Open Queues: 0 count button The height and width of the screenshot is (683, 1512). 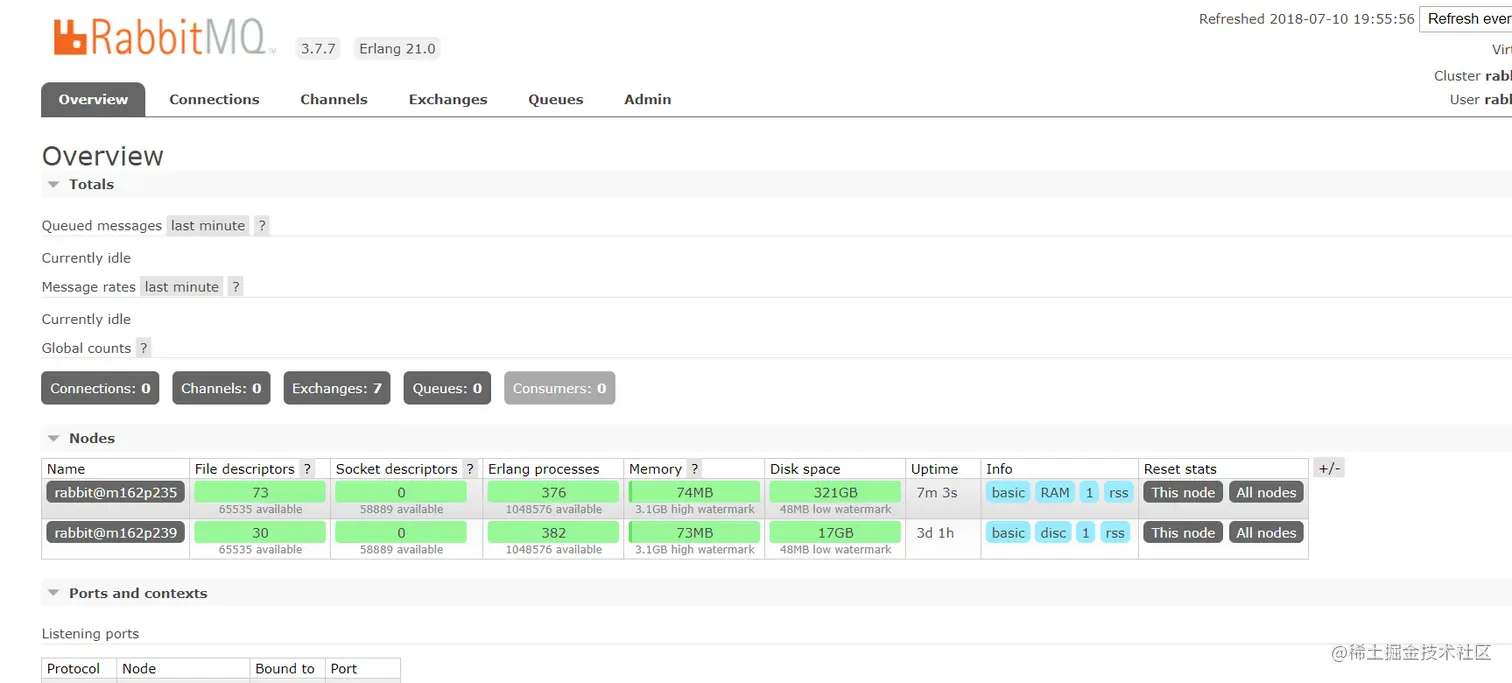click(x=447, y=388)
